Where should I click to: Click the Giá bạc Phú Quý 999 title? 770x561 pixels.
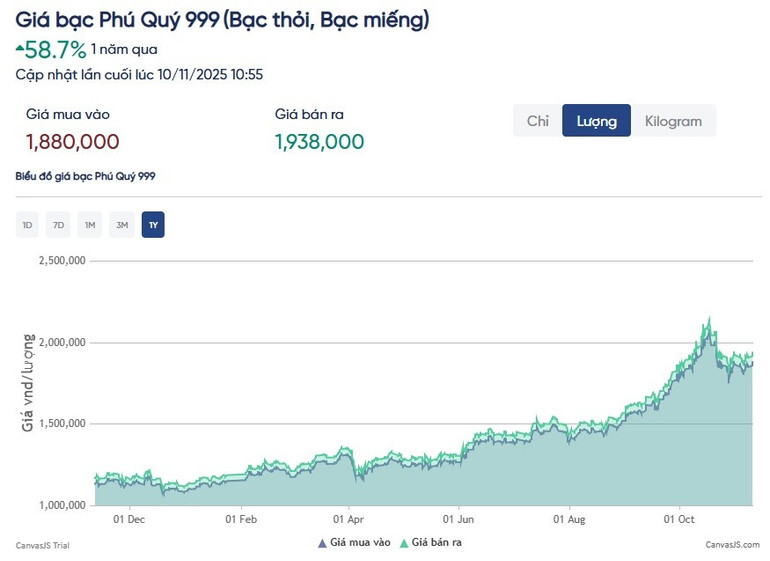pyautogui.click(x=223, y=19)
